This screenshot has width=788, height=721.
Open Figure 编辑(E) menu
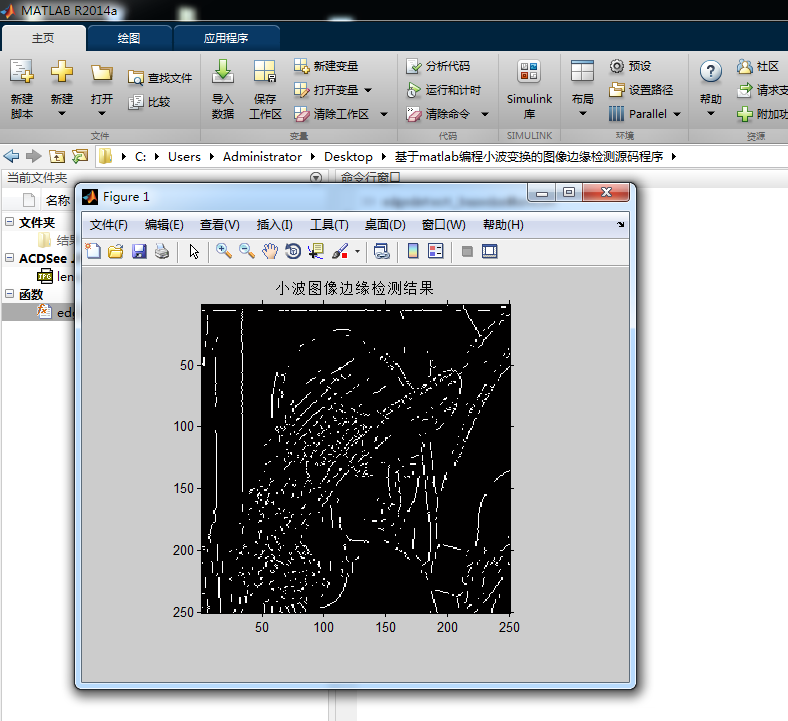[x=164, y=225]
